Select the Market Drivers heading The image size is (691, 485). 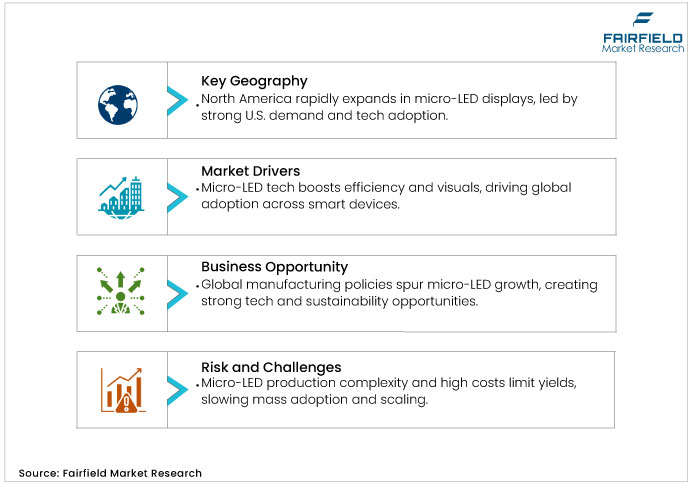pos(250,171)
